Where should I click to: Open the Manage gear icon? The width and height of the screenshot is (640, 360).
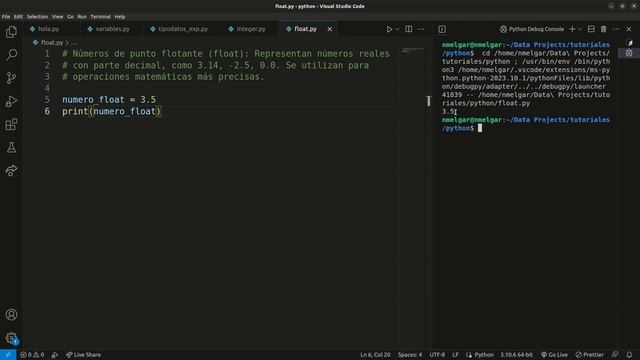point(11,338)
